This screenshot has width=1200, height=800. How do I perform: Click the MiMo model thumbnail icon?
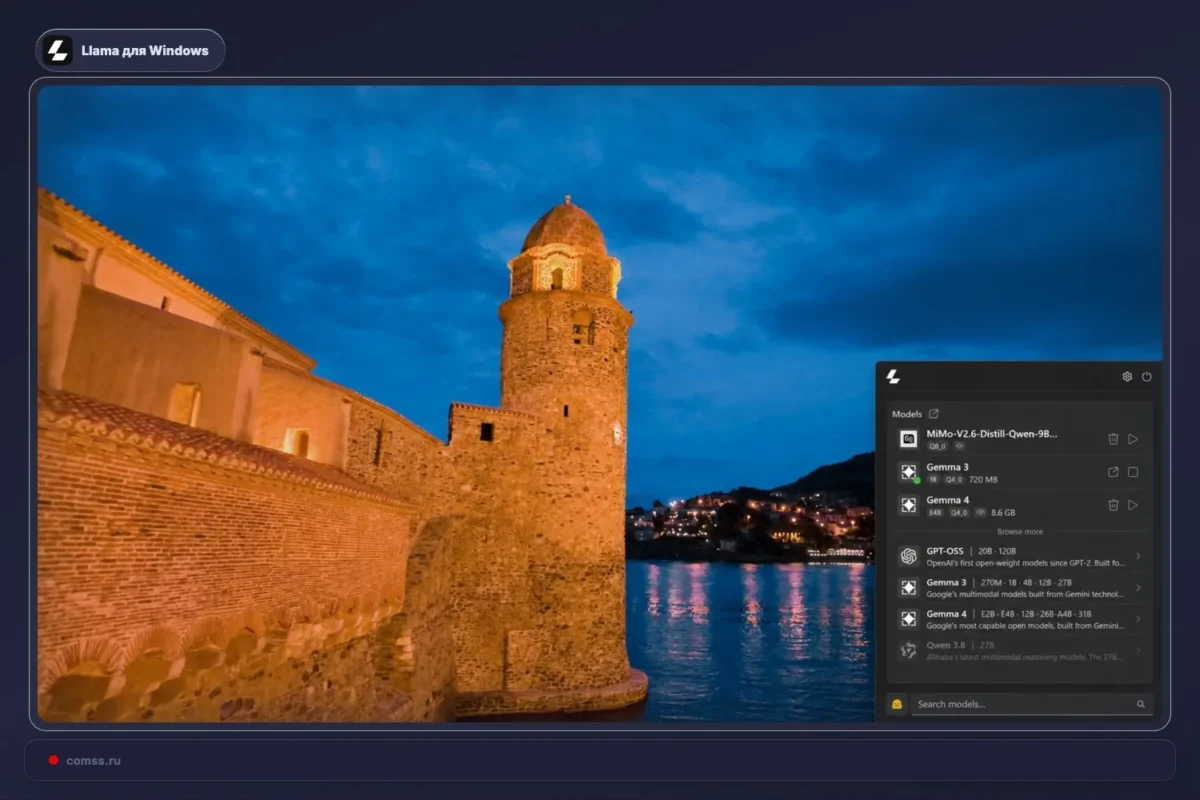point(908,439)
